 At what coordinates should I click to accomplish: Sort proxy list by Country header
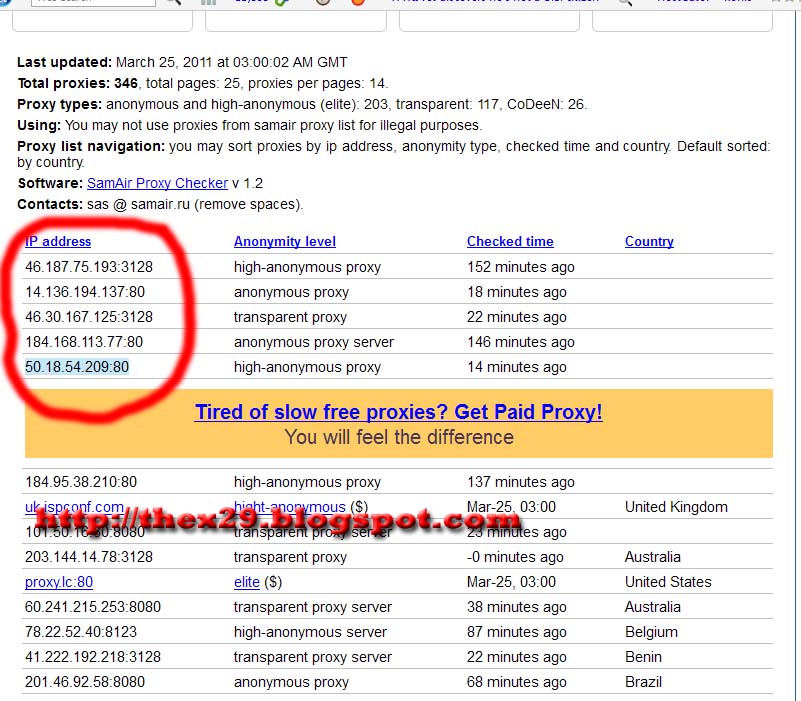click(x=649, y=241)
